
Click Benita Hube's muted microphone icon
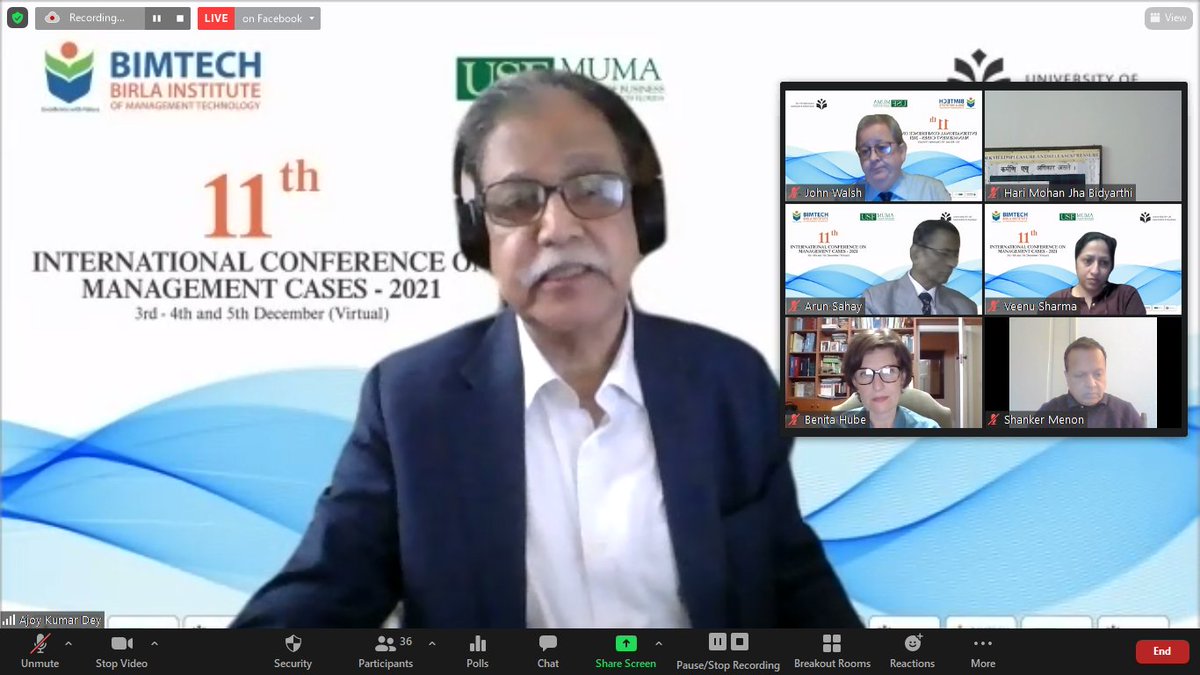click(x=796, y=420)
